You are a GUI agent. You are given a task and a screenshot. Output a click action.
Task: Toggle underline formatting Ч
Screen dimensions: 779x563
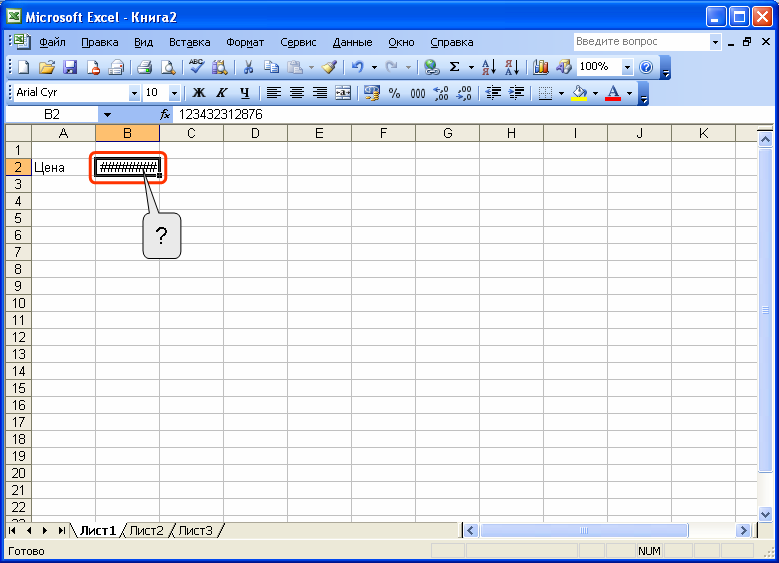click(x=244, y=93)
